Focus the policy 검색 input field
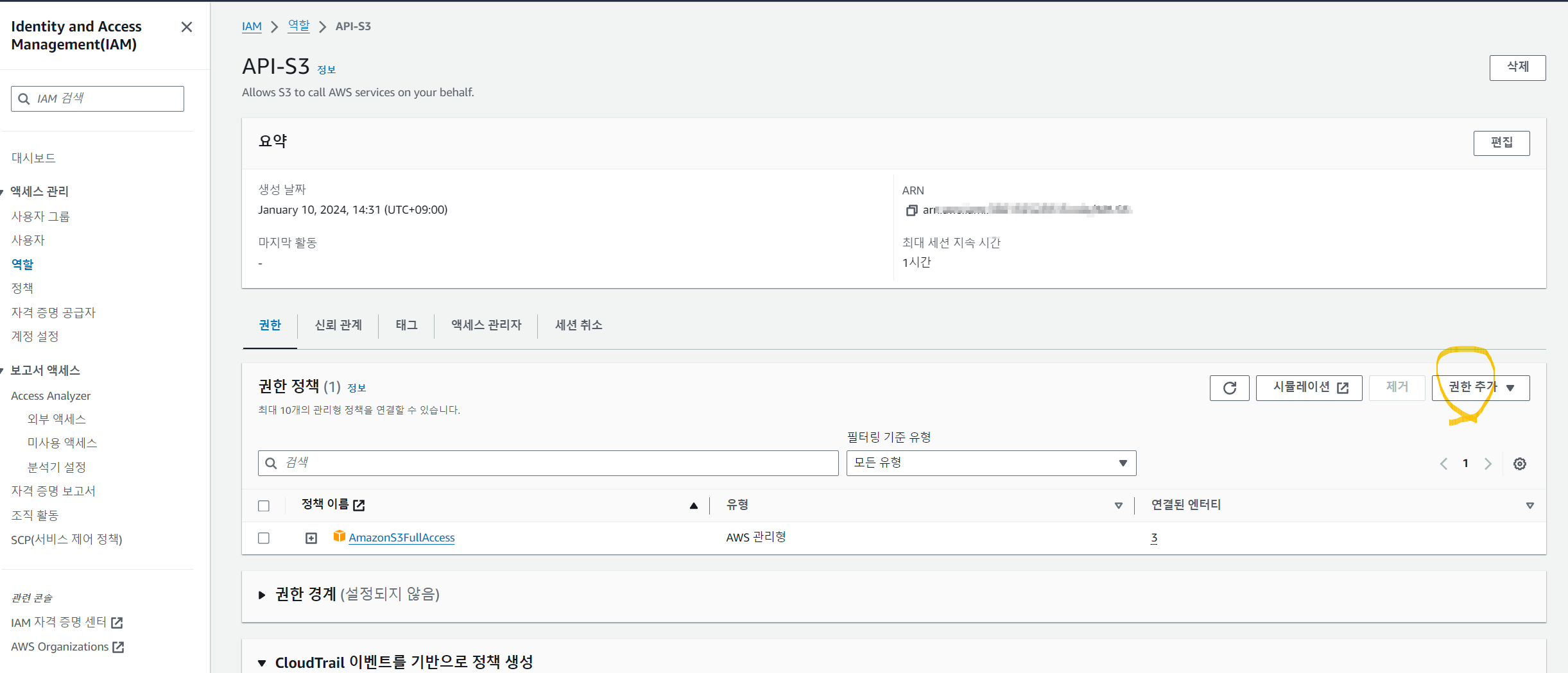 (548, 463)
